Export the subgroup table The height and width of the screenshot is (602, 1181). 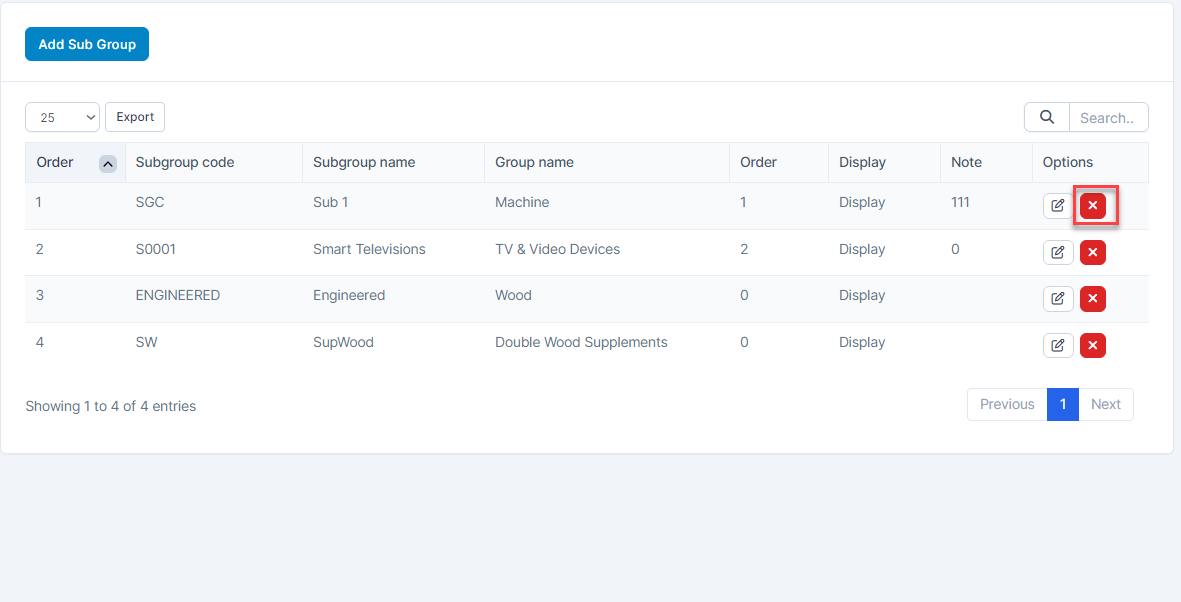click(x=135, y=117)
